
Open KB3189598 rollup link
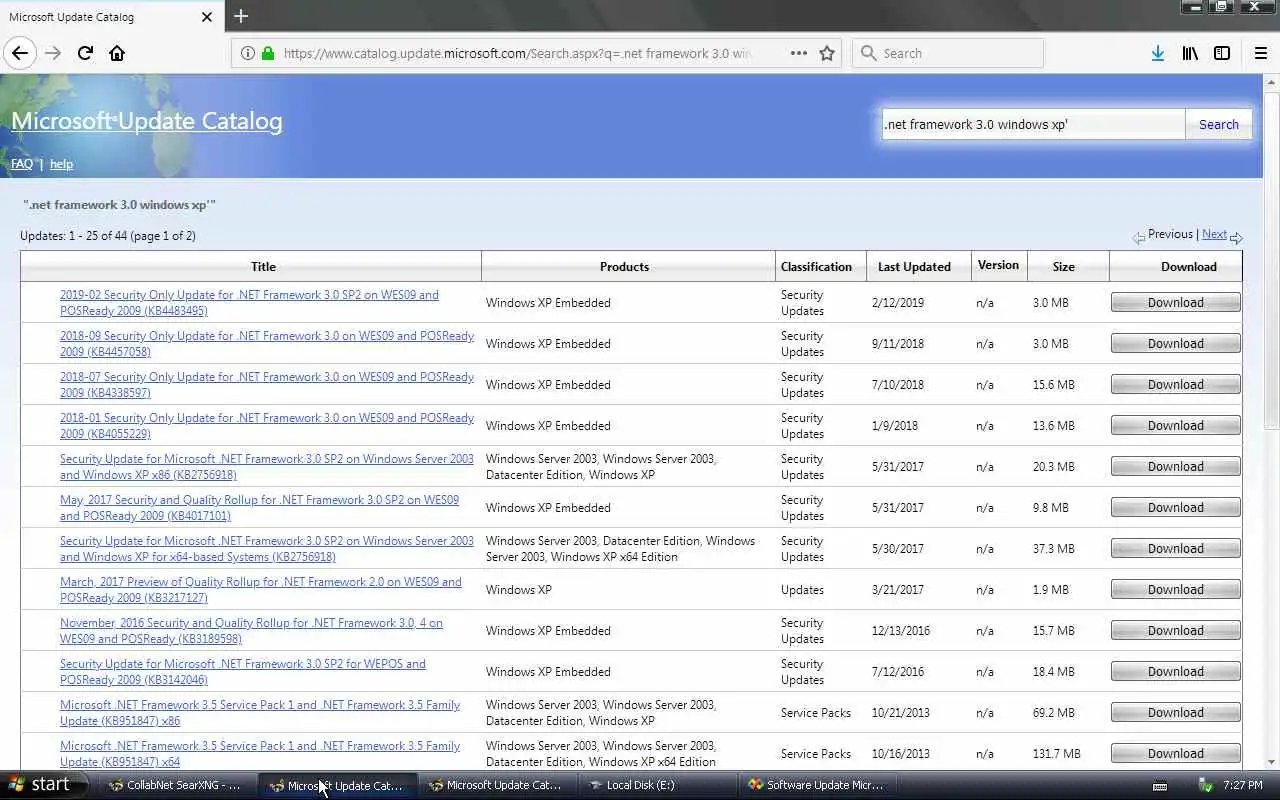pyautogui.click(x=251, y=631)
